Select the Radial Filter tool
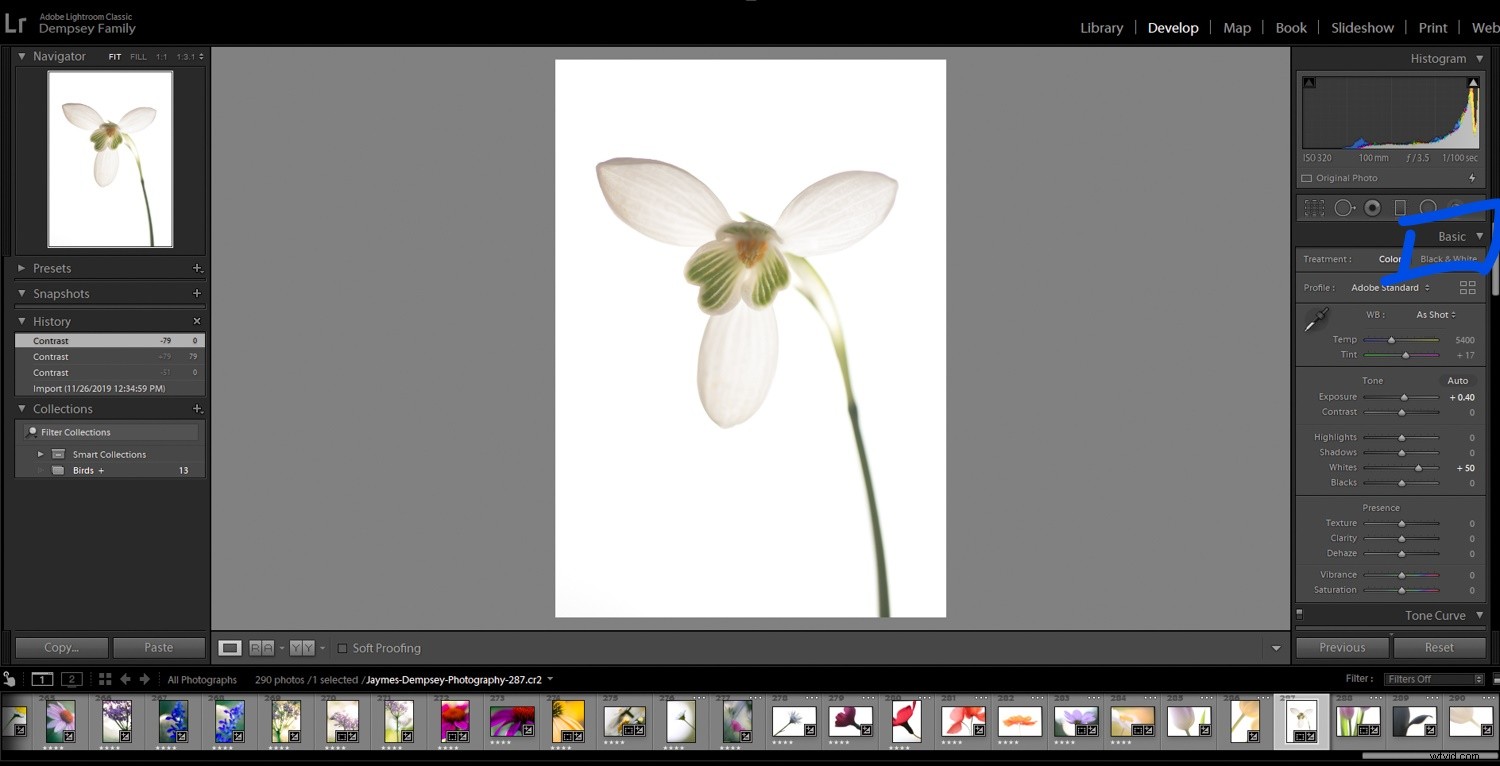This screenshot has width=1500, height=766. pyautogui.click(x=1427, y=207)
